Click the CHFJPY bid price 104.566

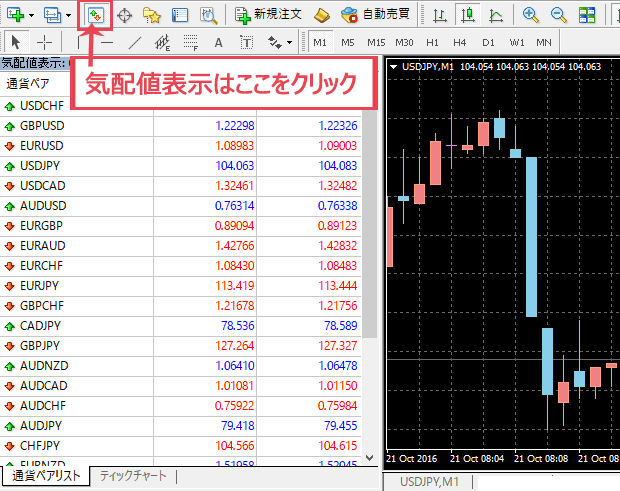point(234,446)
